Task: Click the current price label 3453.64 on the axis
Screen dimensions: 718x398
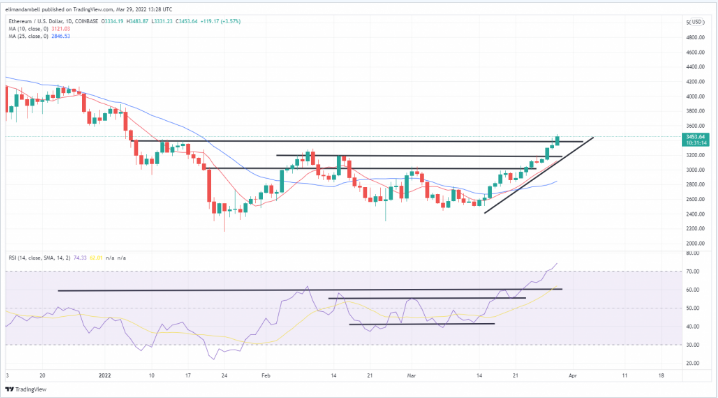Action: pyautogui.click(x=695, y=137)
